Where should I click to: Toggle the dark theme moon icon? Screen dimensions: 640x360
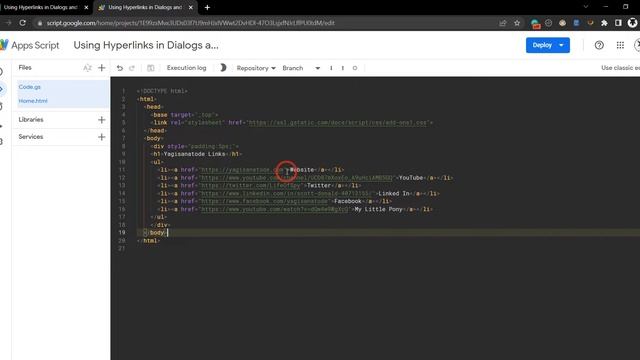pyautogui.click(x=223, y=68)
